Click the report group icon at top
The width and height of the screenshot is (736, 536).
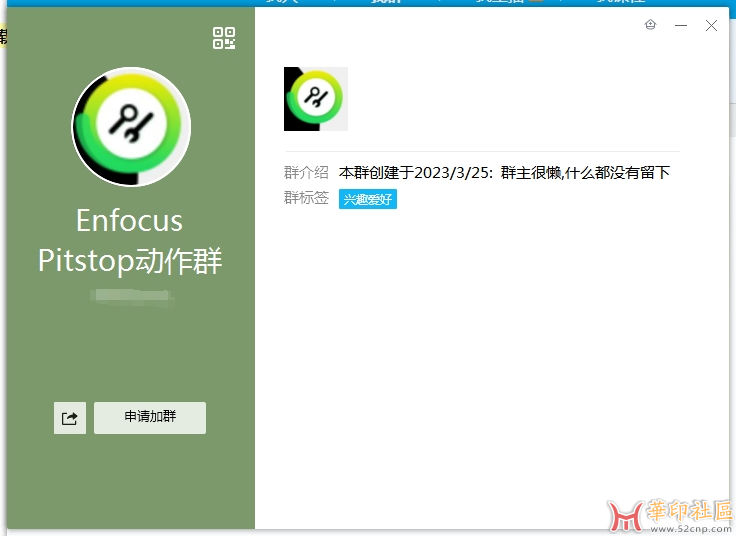650,25
